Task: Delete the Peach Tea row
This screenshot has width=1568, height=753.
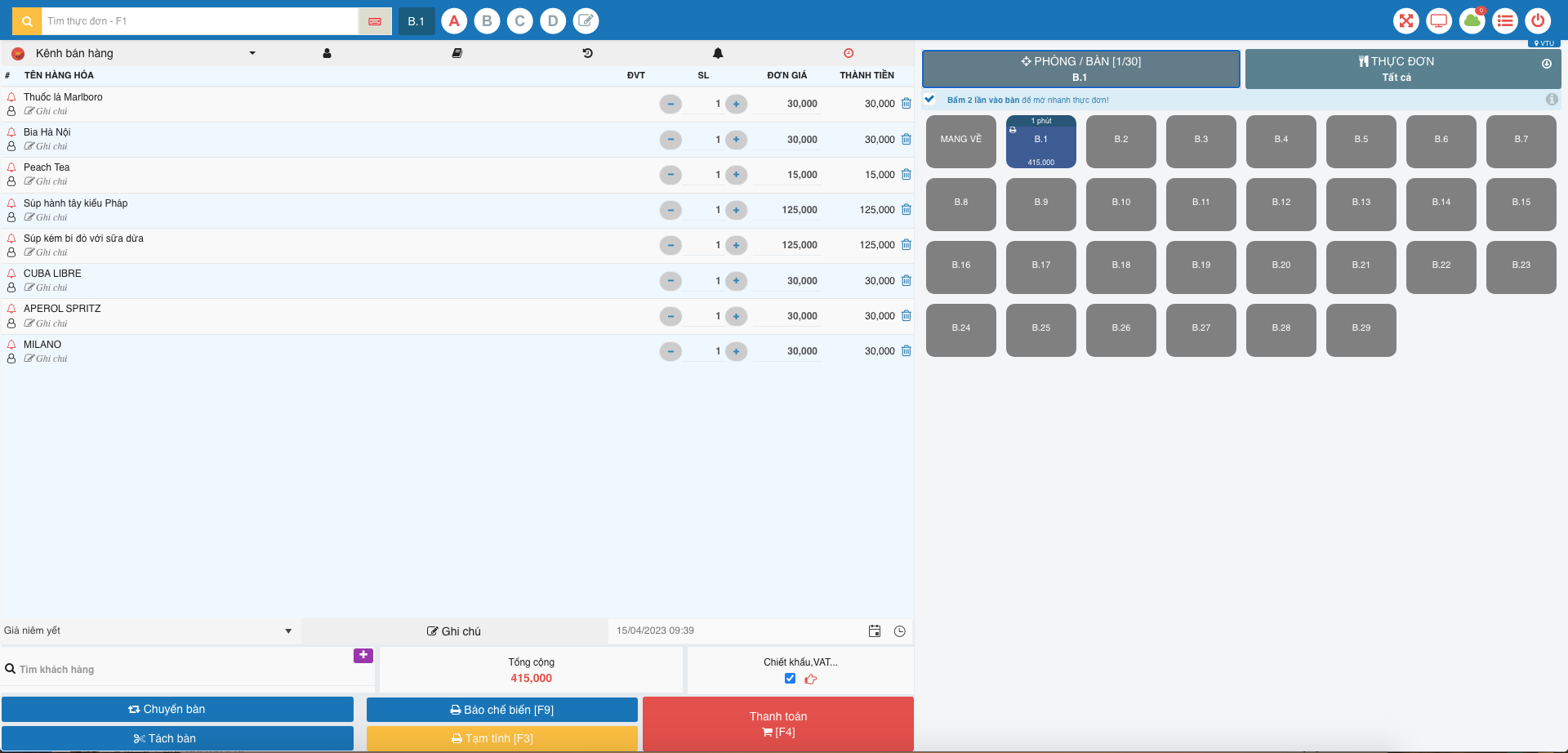Action: point(906,175)
